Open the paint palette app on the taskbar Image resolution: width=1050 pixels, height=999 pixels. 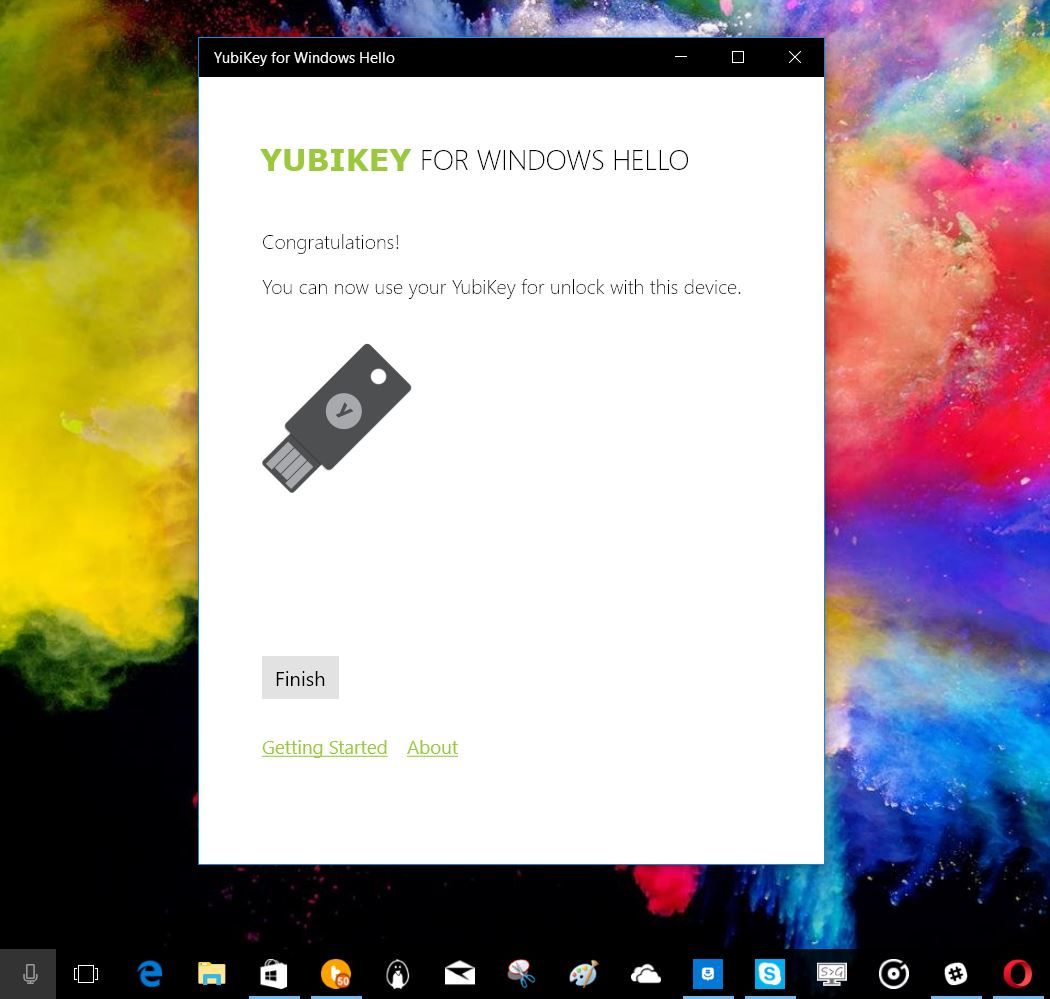(x=583, y=973)
